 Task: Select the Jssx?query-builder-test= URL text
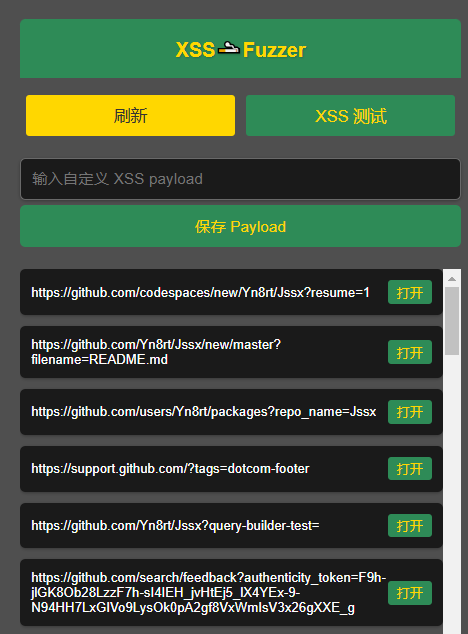click(175, 526)
